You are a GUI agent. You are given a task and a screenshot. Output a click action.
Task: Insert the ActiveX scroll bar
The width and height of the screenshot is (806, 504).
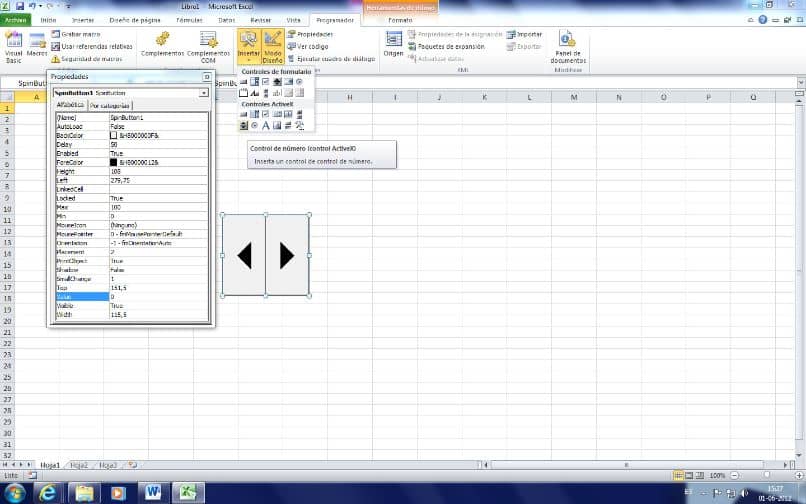[299, 114]
